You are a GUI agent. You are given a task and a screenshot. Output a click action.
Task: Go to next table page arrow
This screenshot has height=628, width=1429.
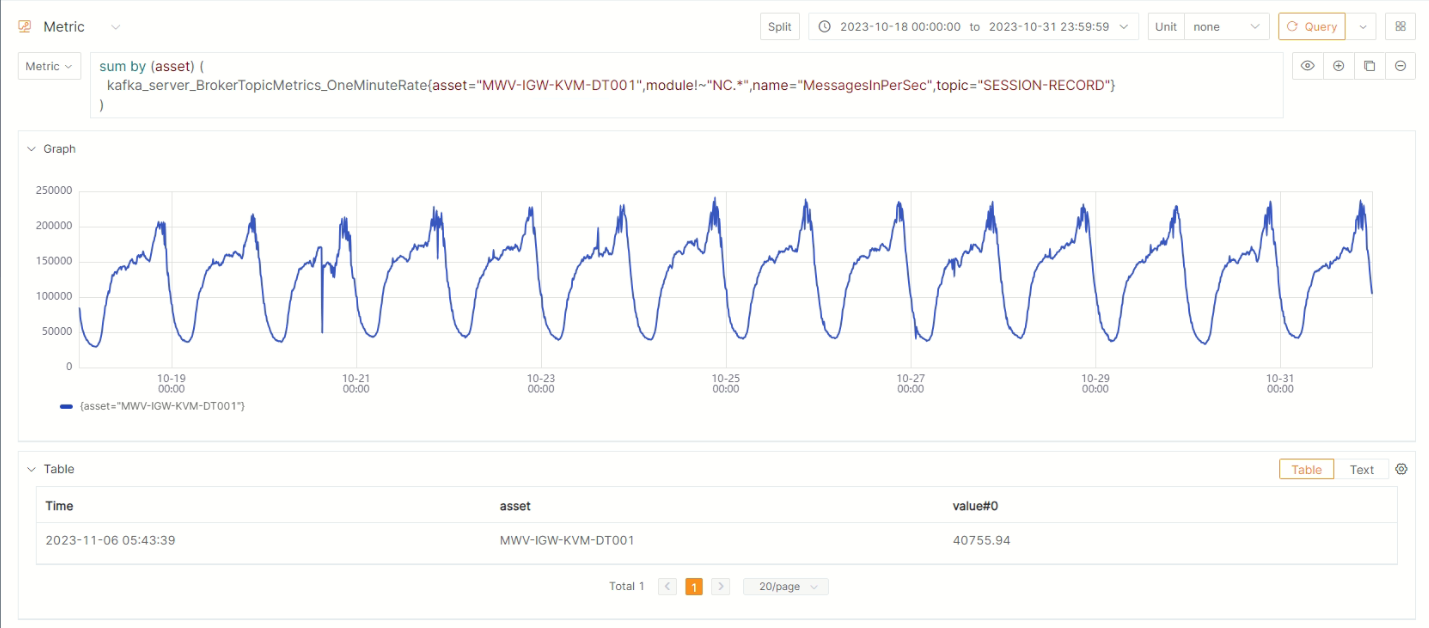(x=720, y=587)
